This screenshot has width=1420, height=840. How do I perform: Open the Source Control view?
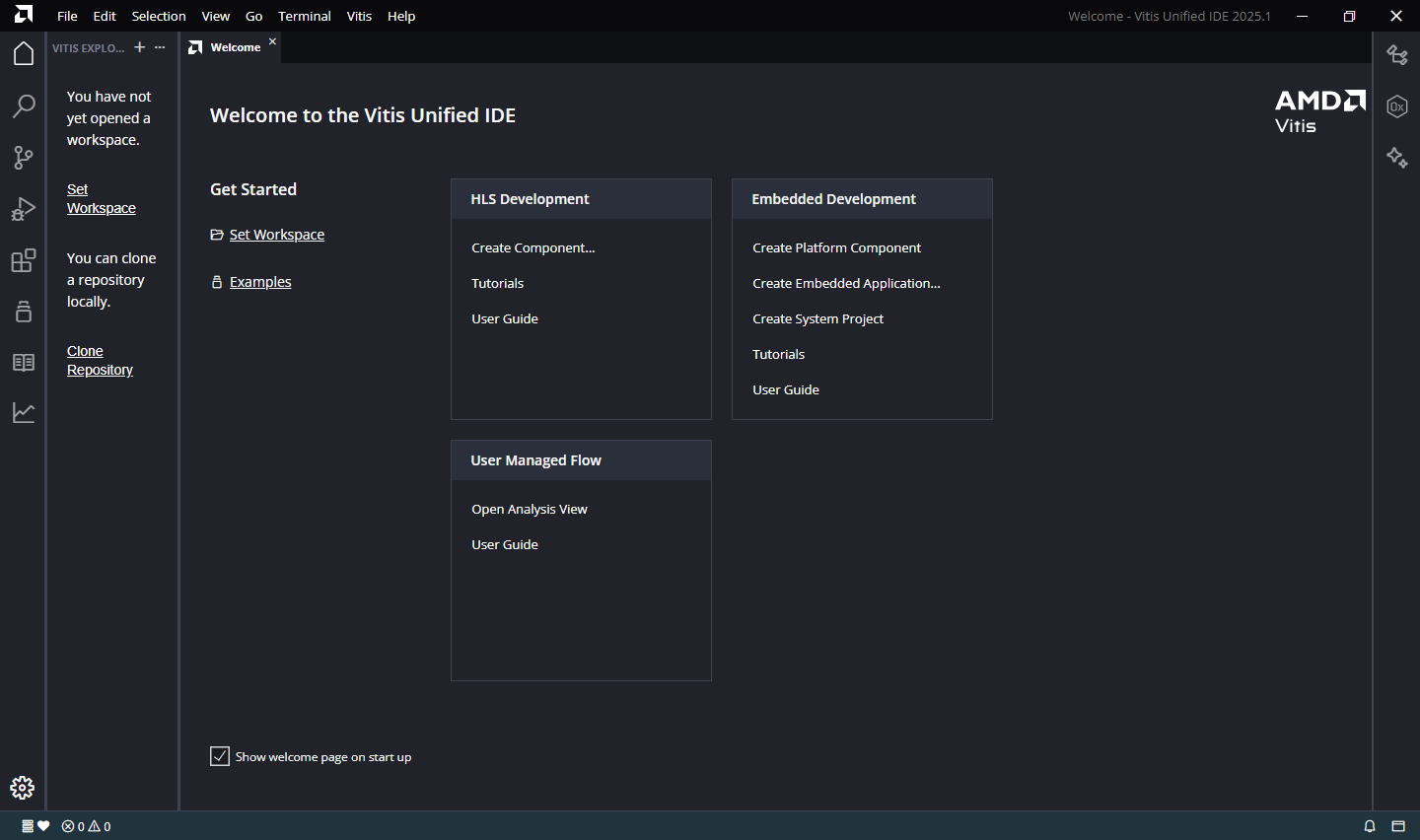coord(24,157)
